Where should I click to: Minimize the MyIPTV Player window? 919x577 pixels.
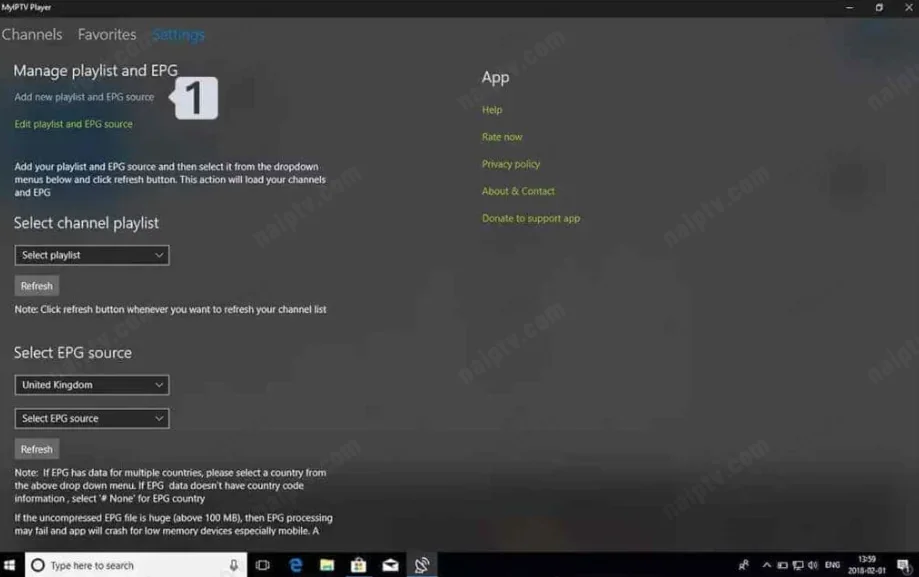pos(849,8)
